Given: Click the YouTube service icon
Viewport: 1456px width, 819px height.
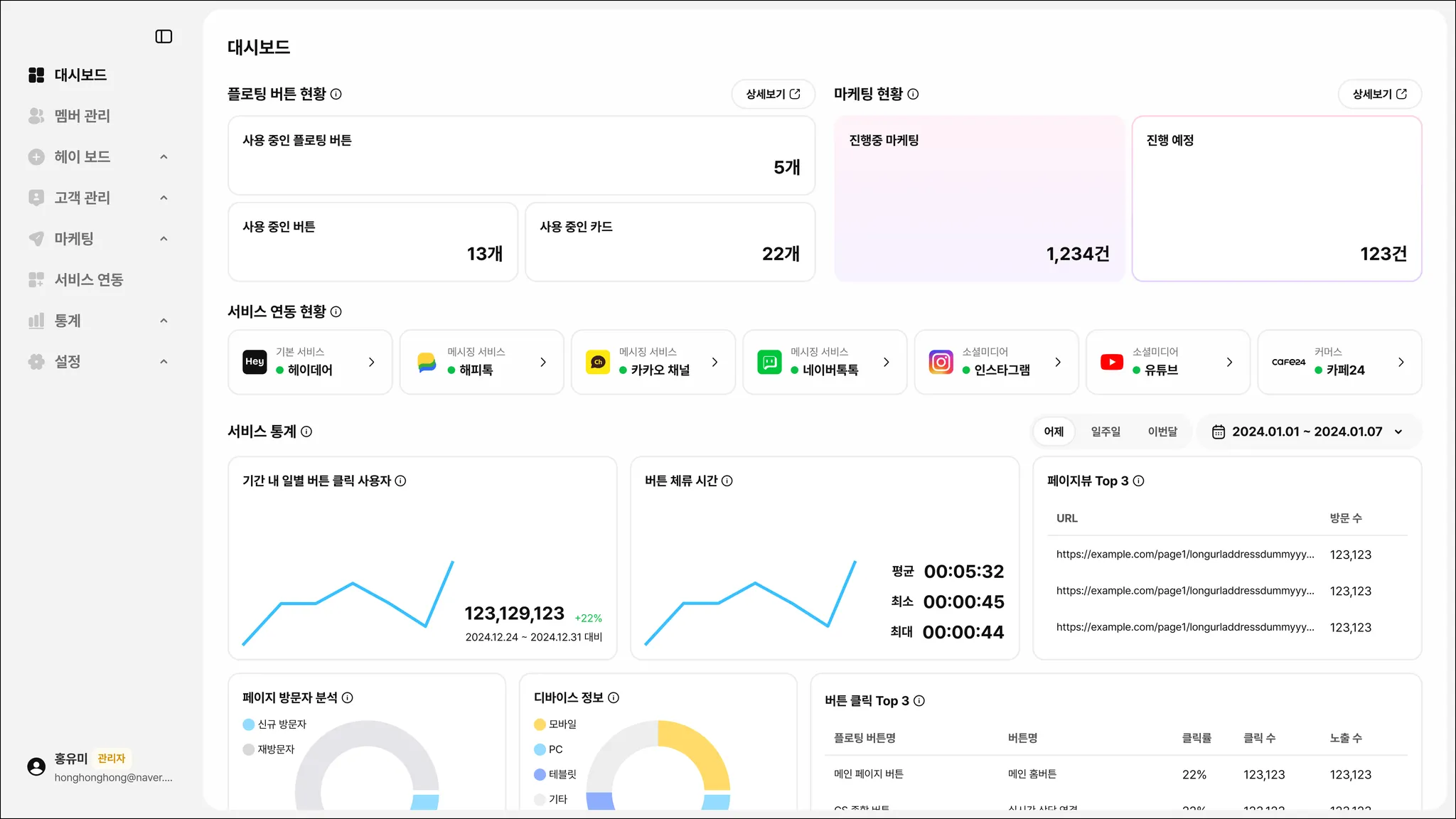Looking at the screenshot, I should click(1112, 362).
